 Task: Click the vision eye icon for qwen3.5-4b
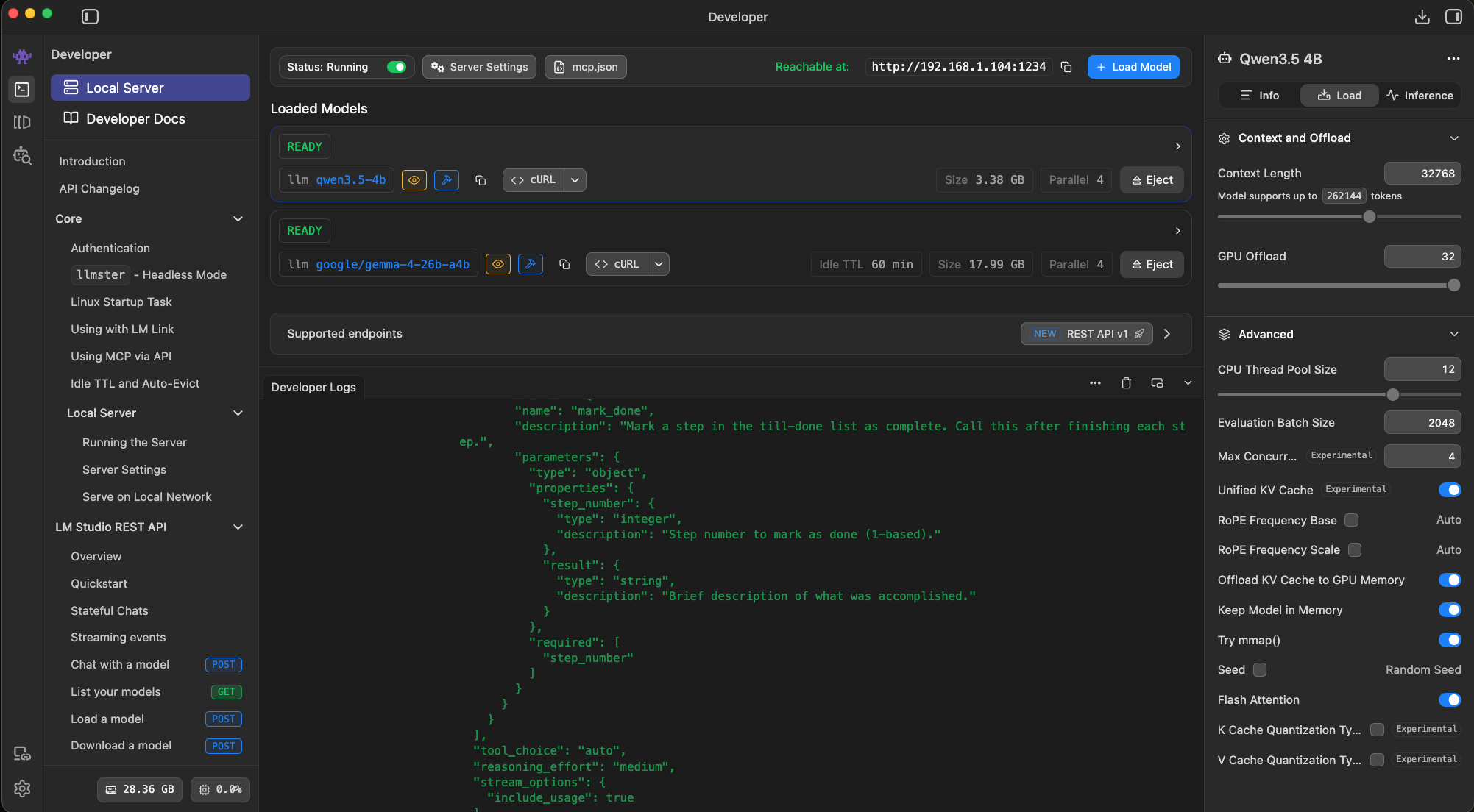pos(414,180)
